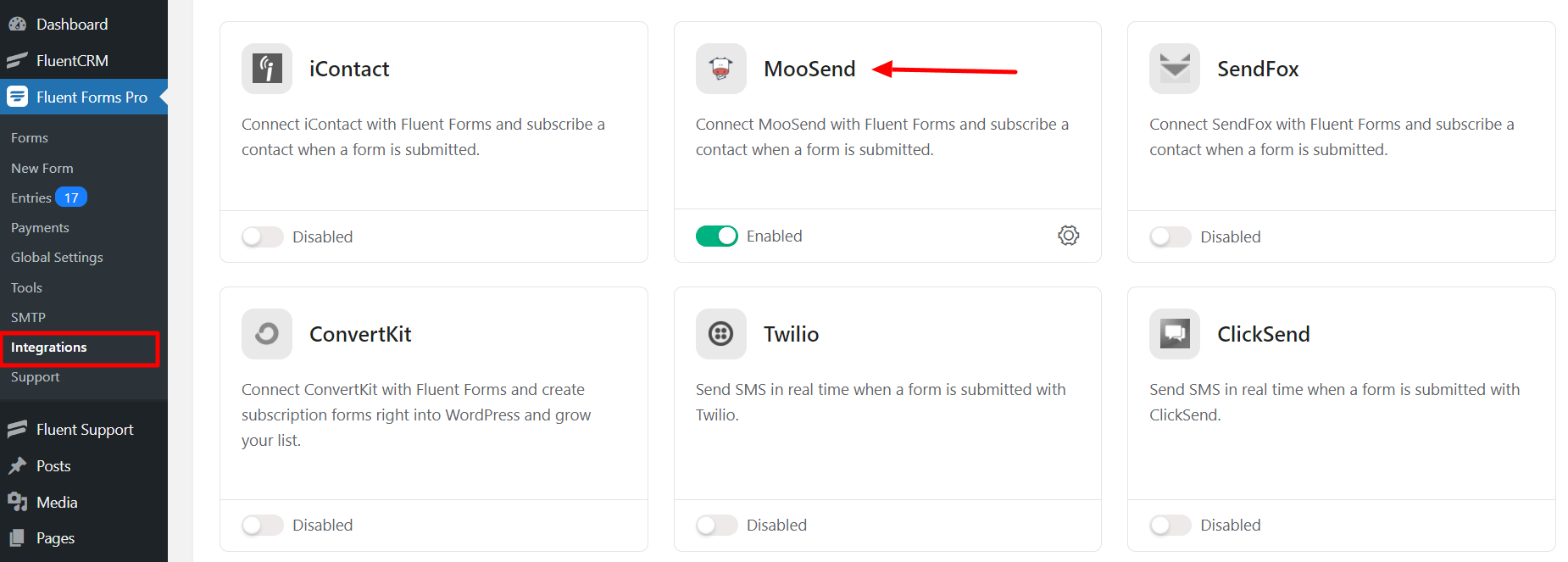Click the ClickSend logo icon
The width and height of the screenshot is (1568, 562).
coord(1175,334)
